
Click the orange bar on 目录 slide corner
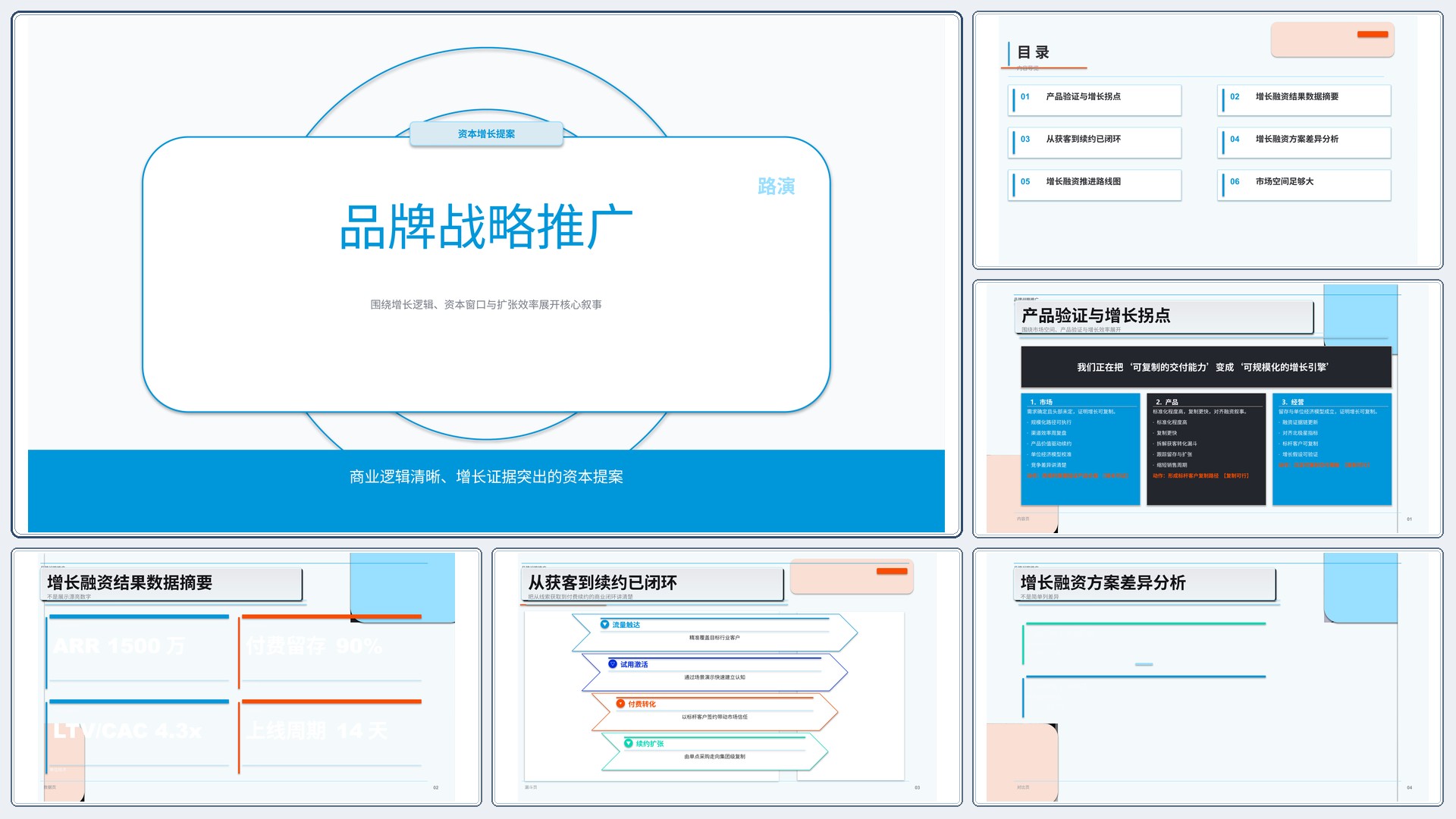coord(1373,34)
